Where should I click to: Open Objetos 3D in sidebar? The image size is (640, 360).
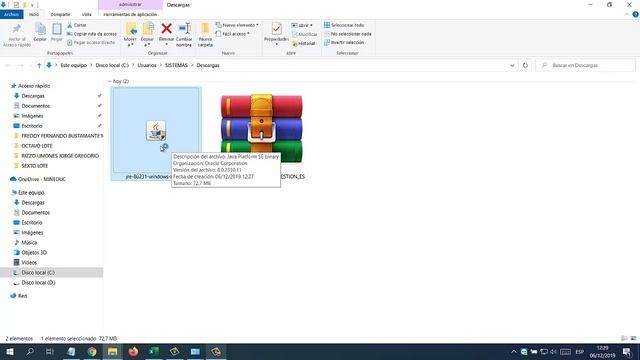[x=34, y=253]
